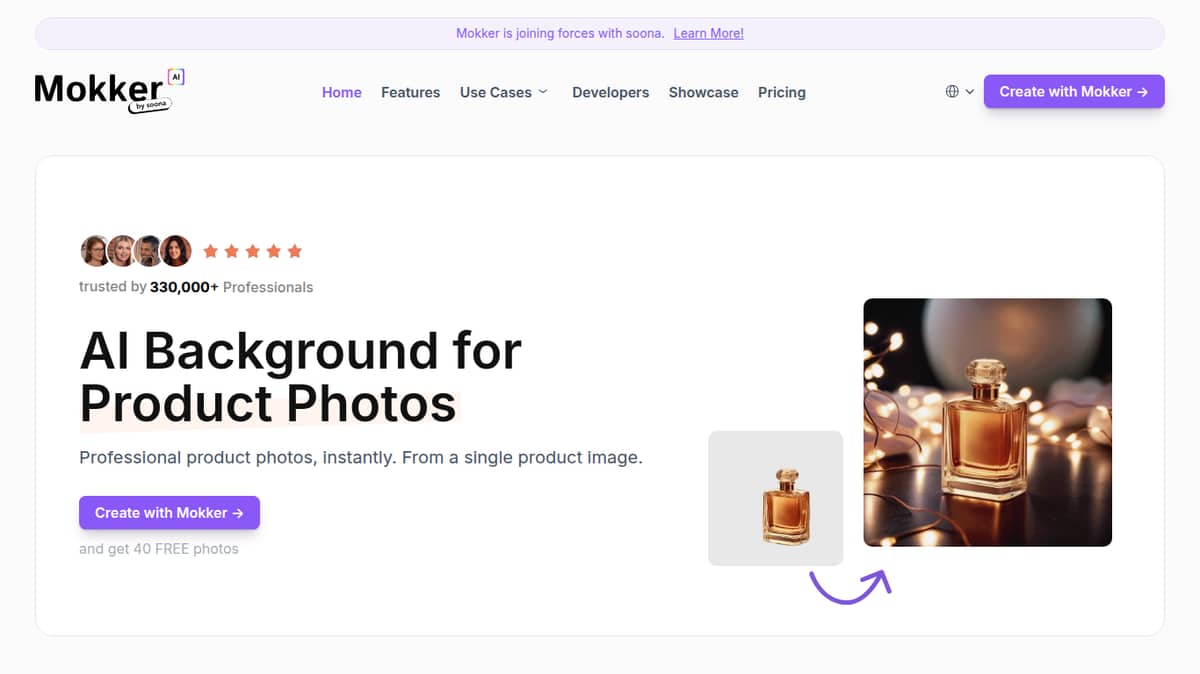Click the small perfume bottle source image
The width and height of the screenshot is (1200, 674).
(776, 498)
